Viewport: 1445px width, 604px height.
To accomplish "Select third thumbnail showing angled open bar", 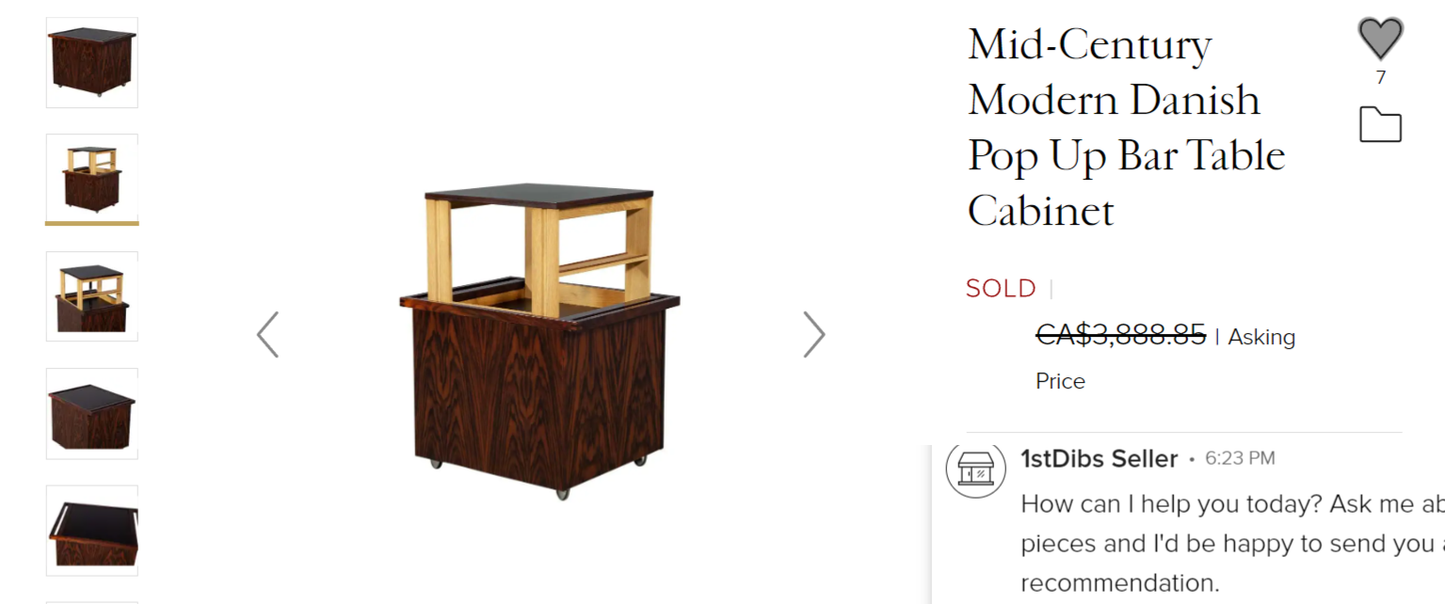I will [92, 296].
